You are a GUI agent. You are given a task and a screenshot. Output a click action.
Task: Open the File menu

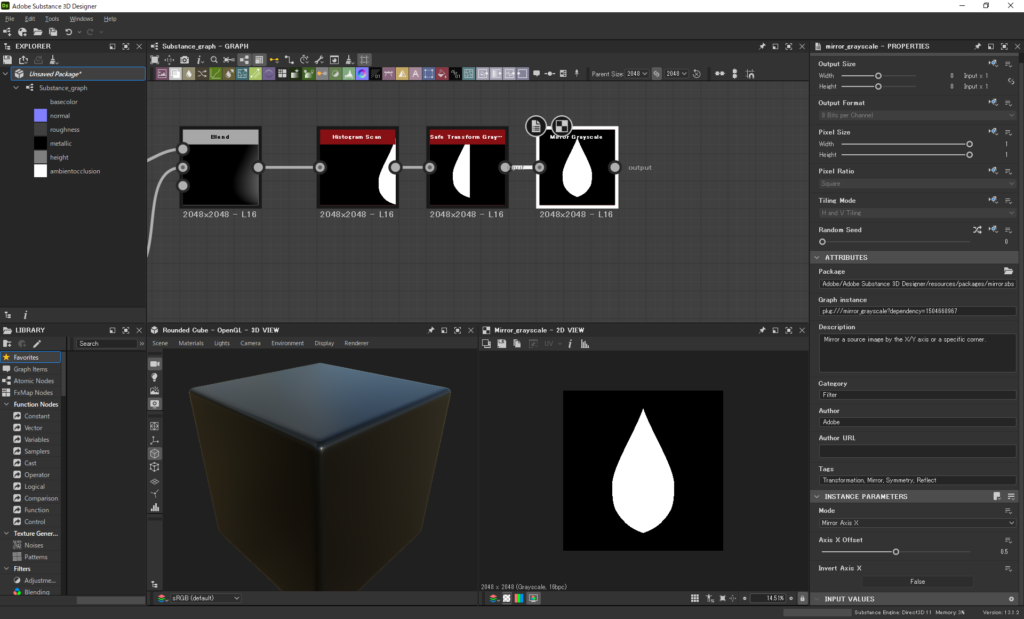coord(9,19)
